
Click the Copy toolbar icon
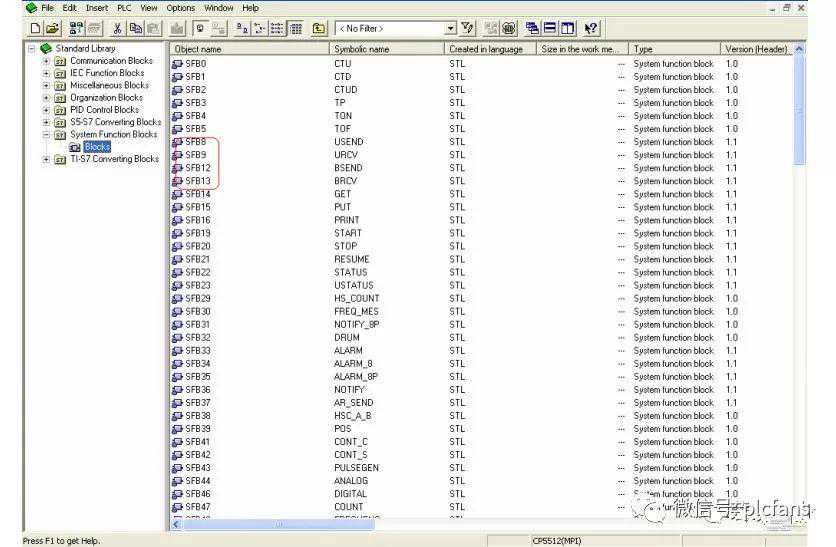(x=135, y=29)
